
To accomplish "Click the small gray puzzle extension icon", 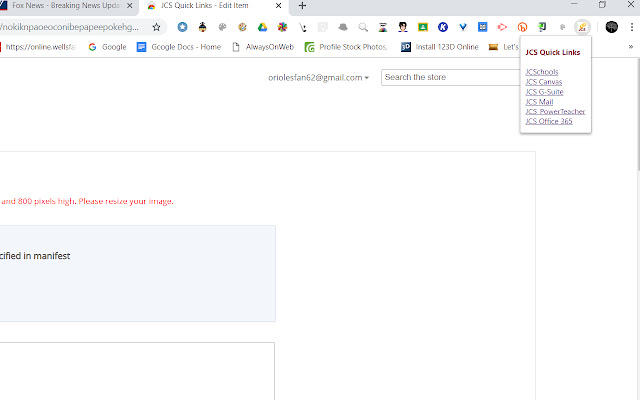I will [562, 27].
